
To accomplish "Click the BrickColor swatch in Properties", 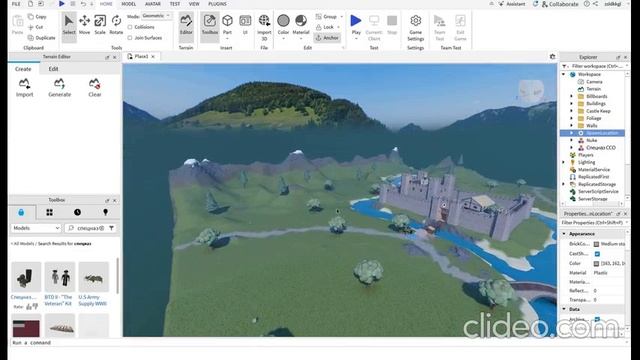I will (596, 244).
